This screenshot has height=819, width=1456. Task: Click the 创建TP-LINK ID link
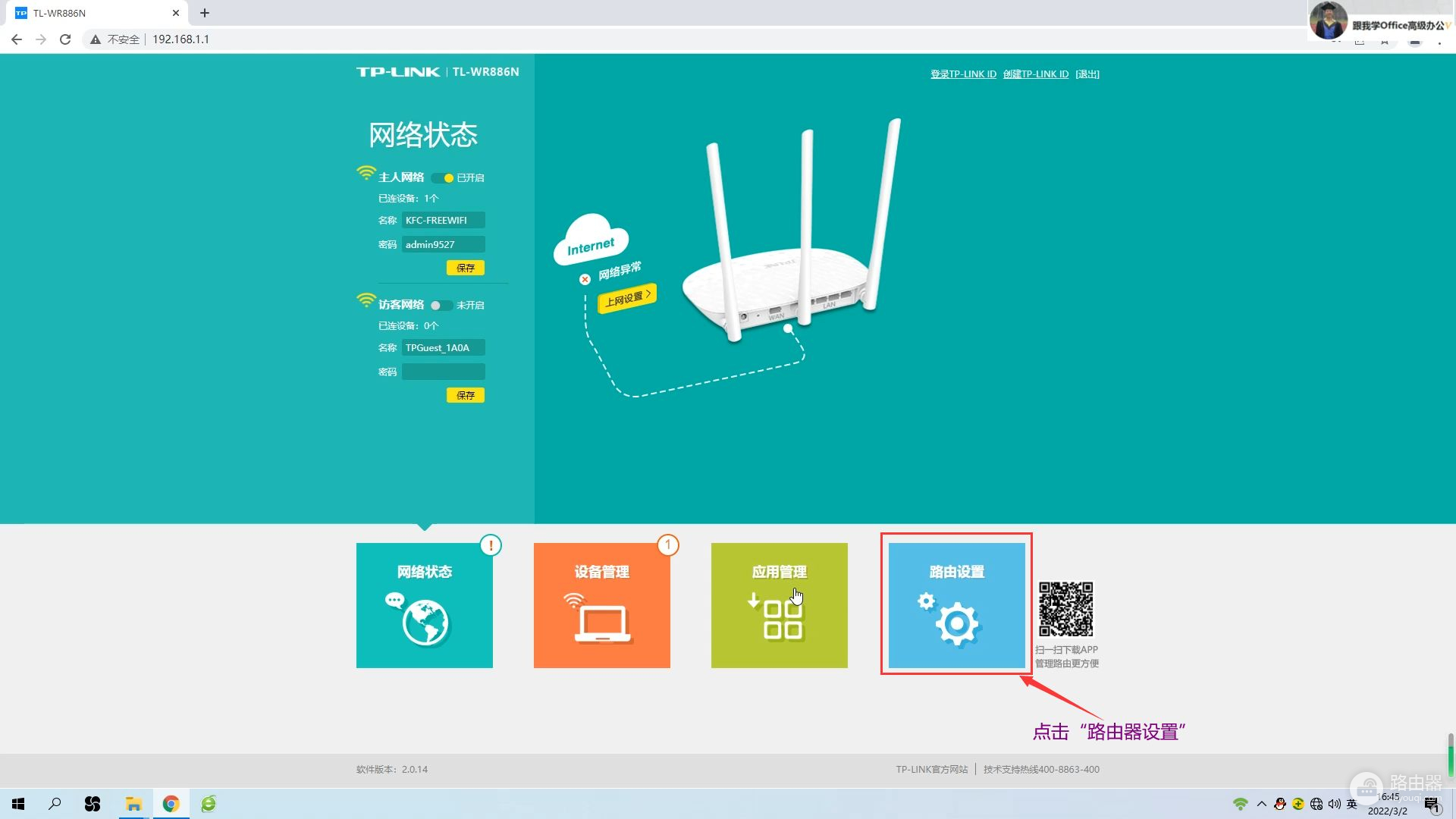click(1035, 74)
